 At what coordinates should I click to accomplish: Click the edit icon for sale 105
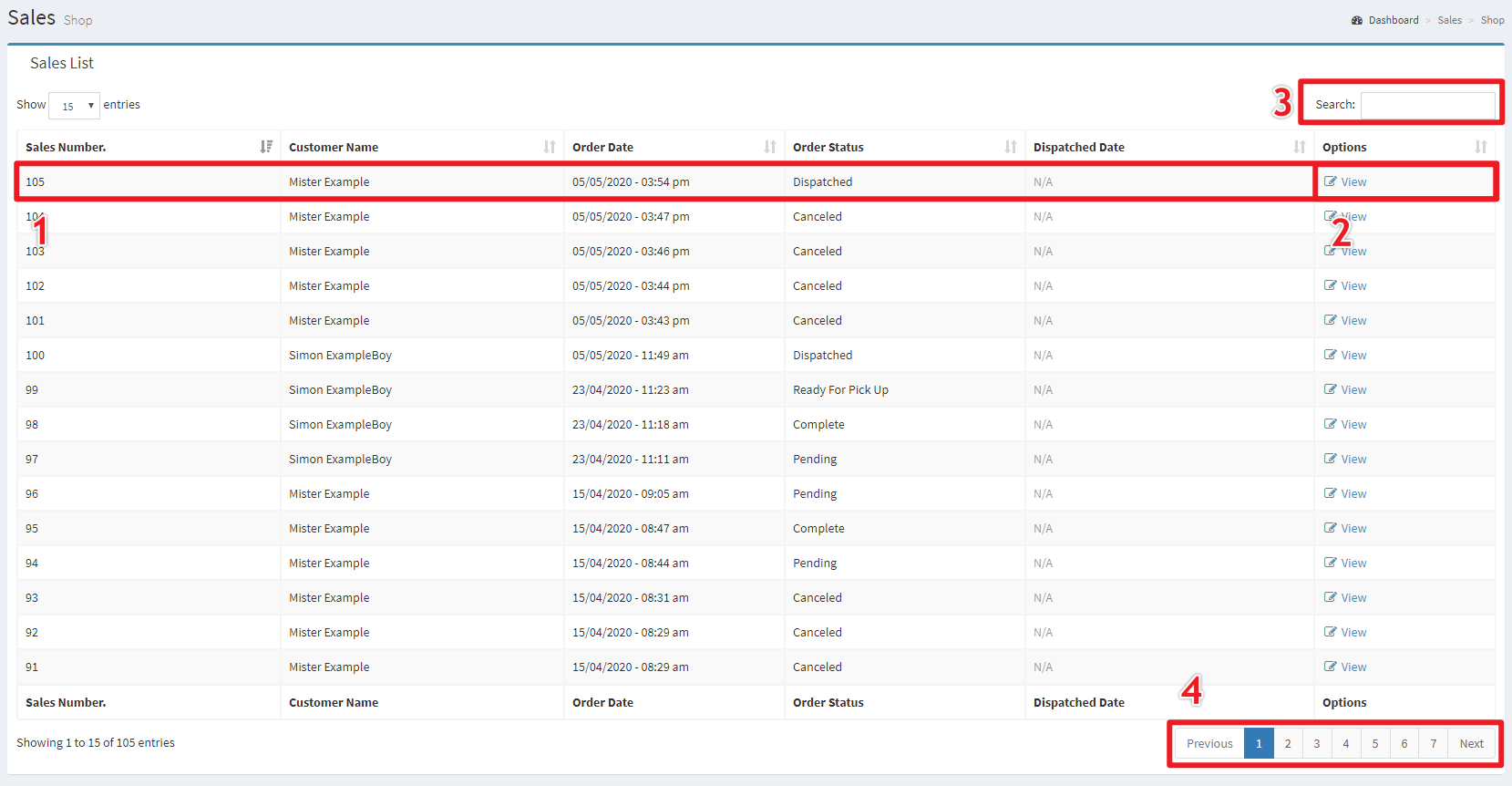pyautogui.click(x=1331, y=181)
